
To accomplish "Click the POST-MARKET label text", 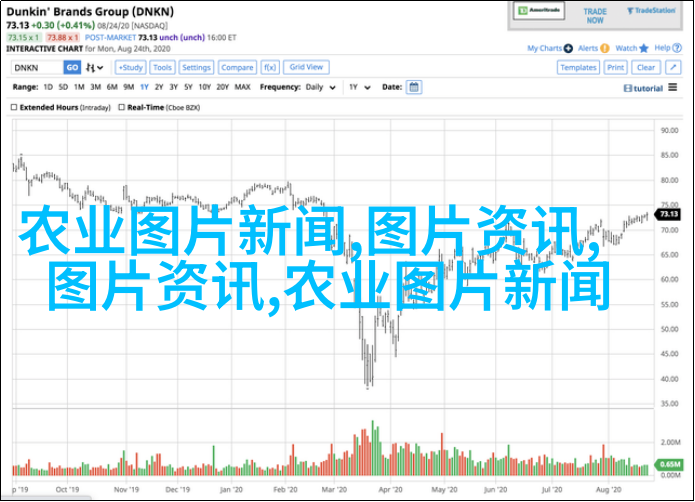I will click(x=110, y=38).
